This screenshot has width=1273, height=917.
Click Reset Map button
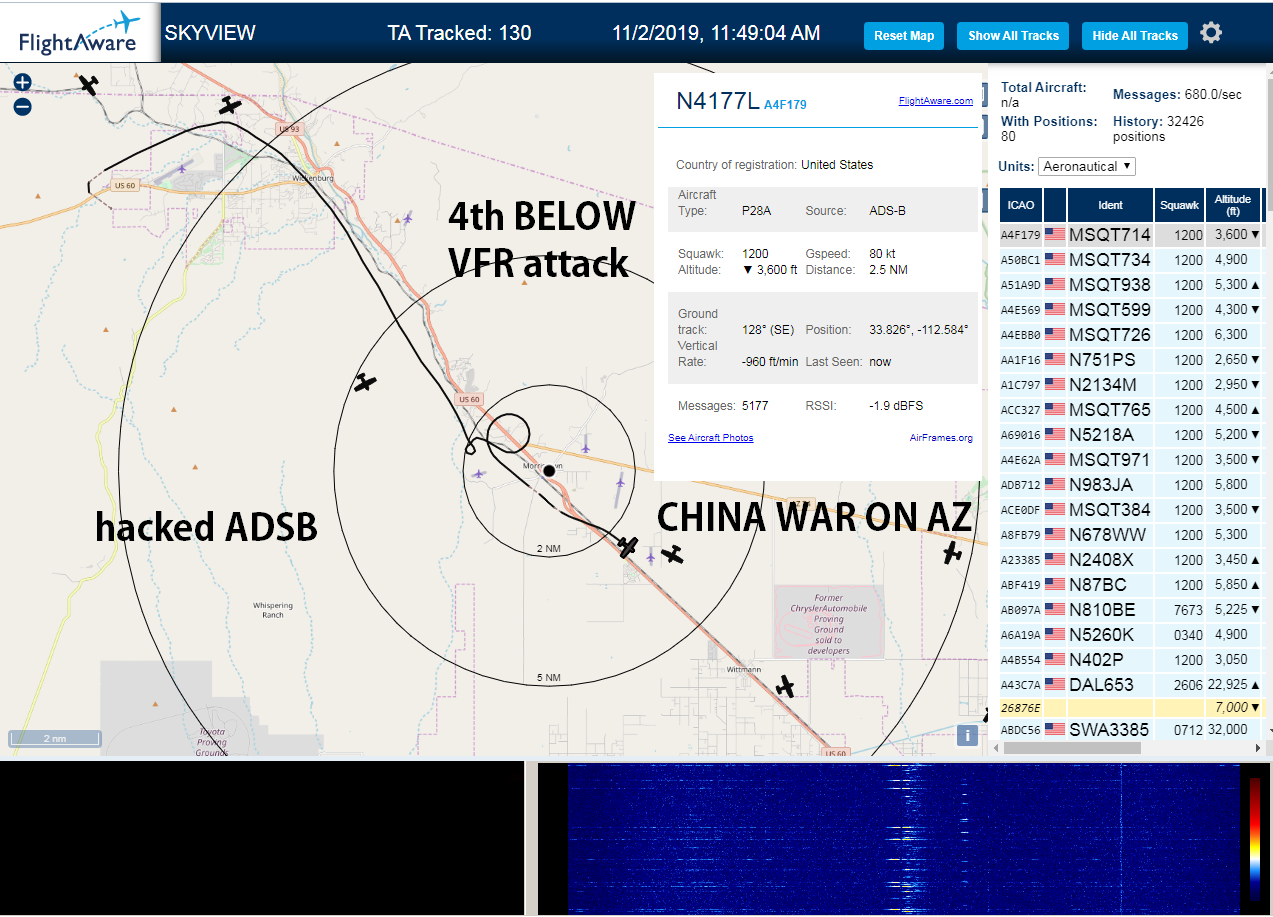(x=904, y=35)
